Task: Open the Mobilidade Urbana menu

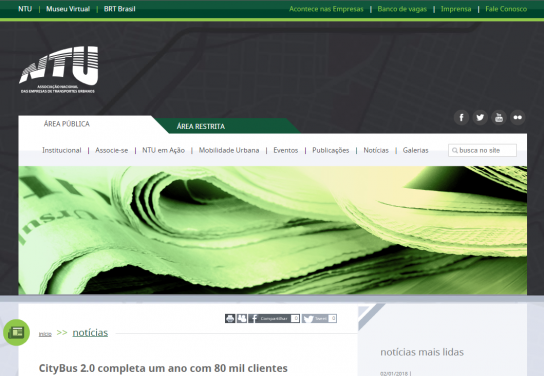Action: point(229,150)
